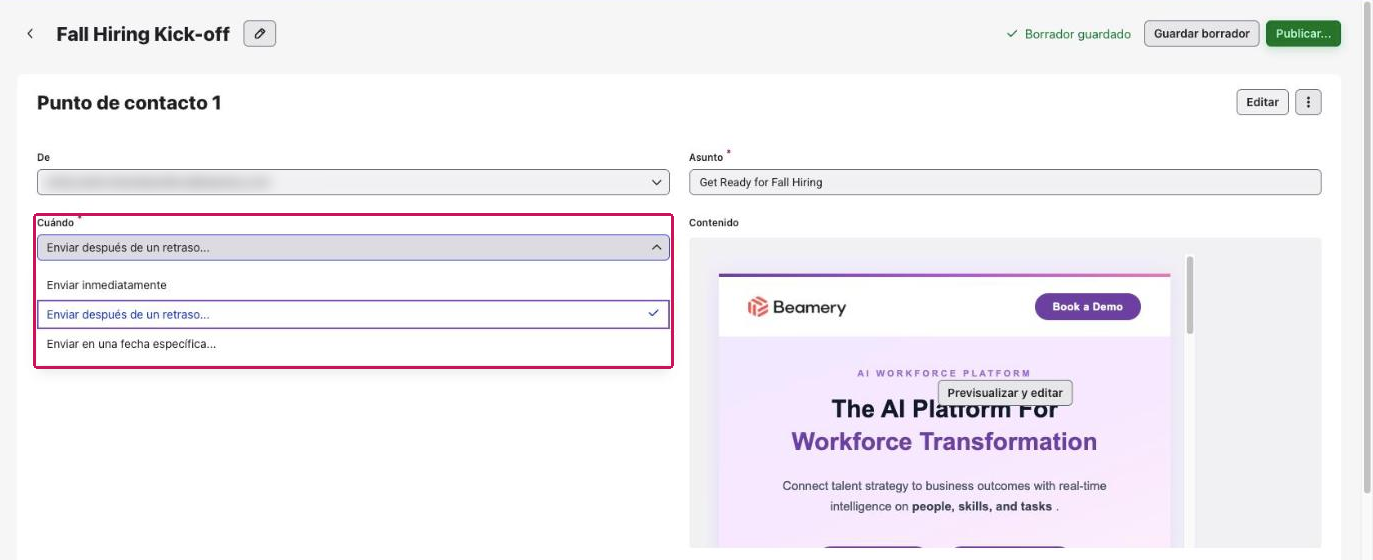Click the Editar button
1373x560 pixels.
coord(1262,102)
